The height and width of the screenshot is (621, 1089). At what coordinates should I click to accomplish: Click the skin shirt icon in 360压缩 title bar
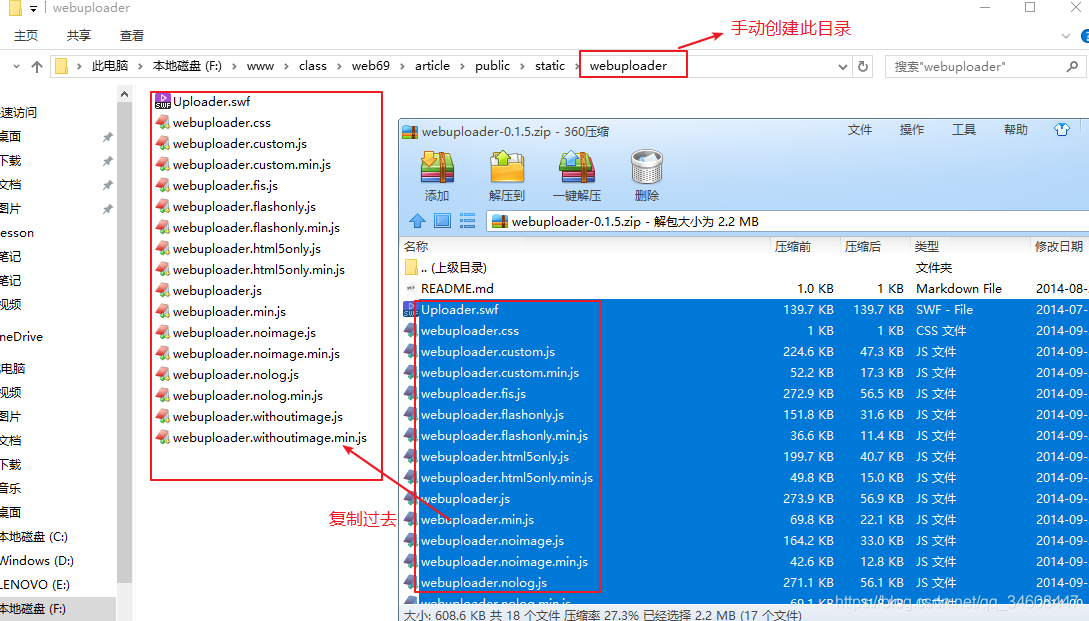(1062, 130)
